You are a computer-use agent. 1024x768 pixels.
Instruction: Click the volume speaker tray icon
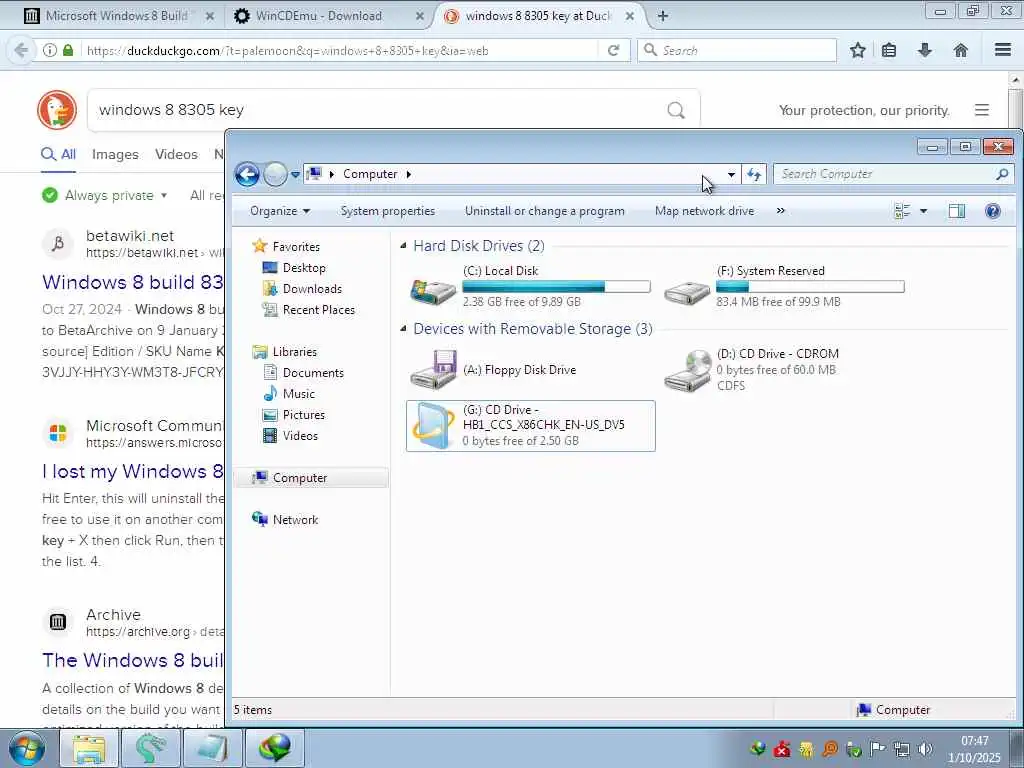click(925, 749)
